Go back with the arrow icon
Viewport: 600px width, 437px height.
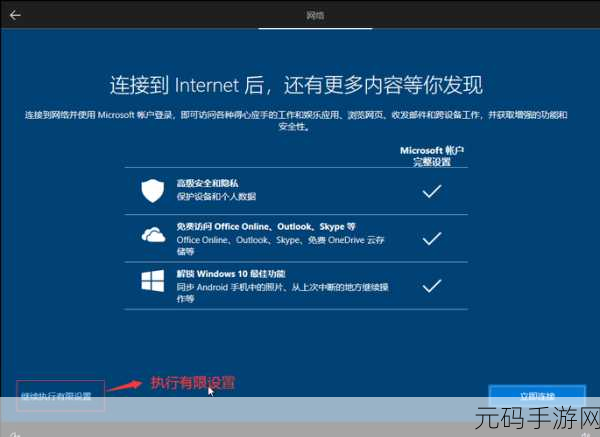(15, 15)
